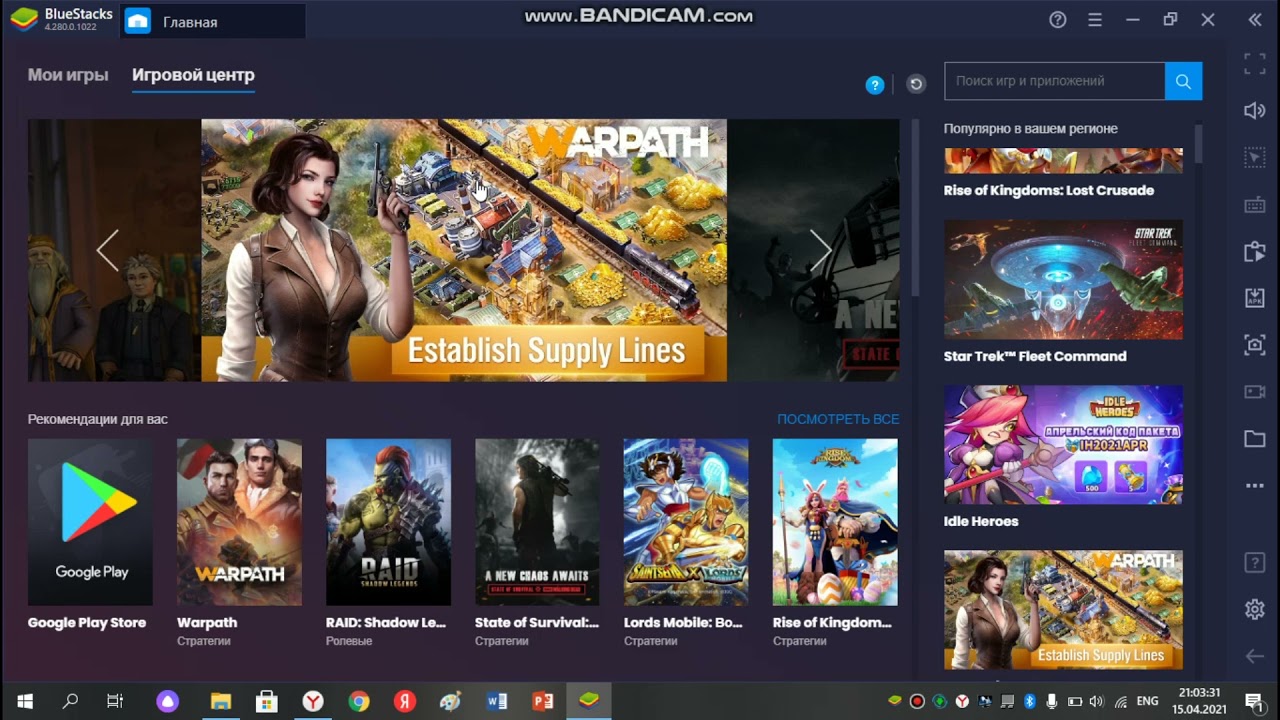Open Lords Mobile game card
Image resolution: width=1280 pixels, height=720 pixels.
[x=686, y=522]
